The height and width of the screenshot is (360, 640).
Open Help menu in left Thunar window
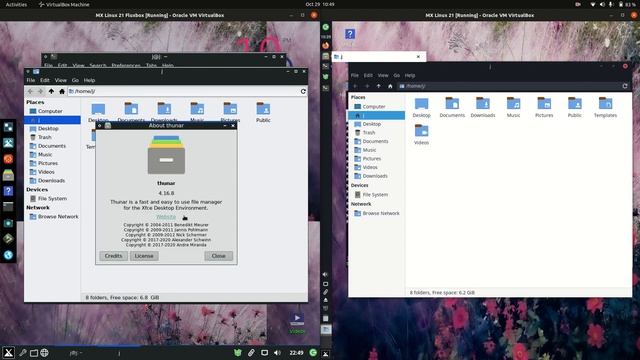(x=89, y=80)
